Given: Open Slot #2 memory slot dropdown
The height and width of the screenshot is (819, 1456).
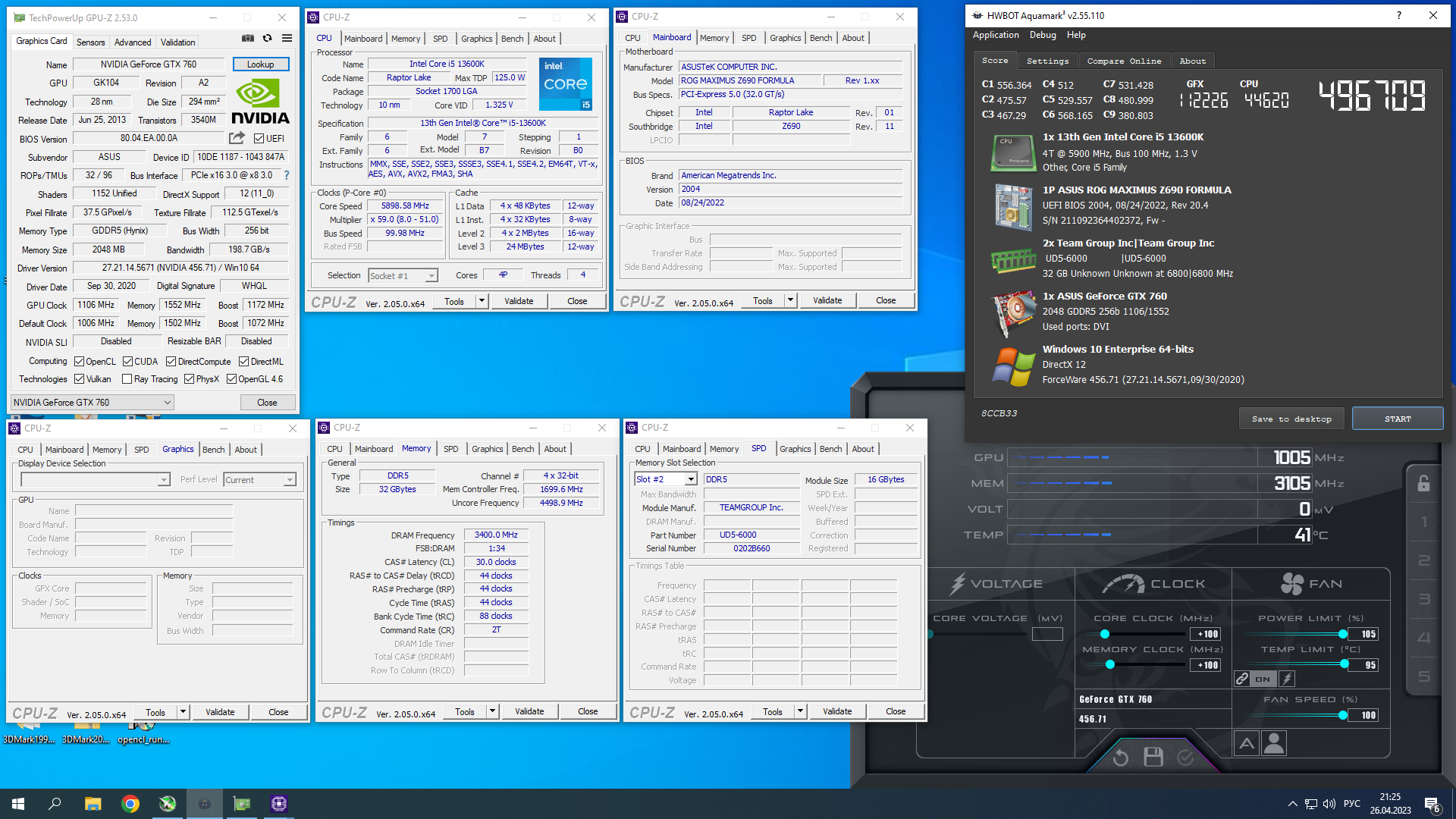Looking at the screenshot, I should pos(666,479).
